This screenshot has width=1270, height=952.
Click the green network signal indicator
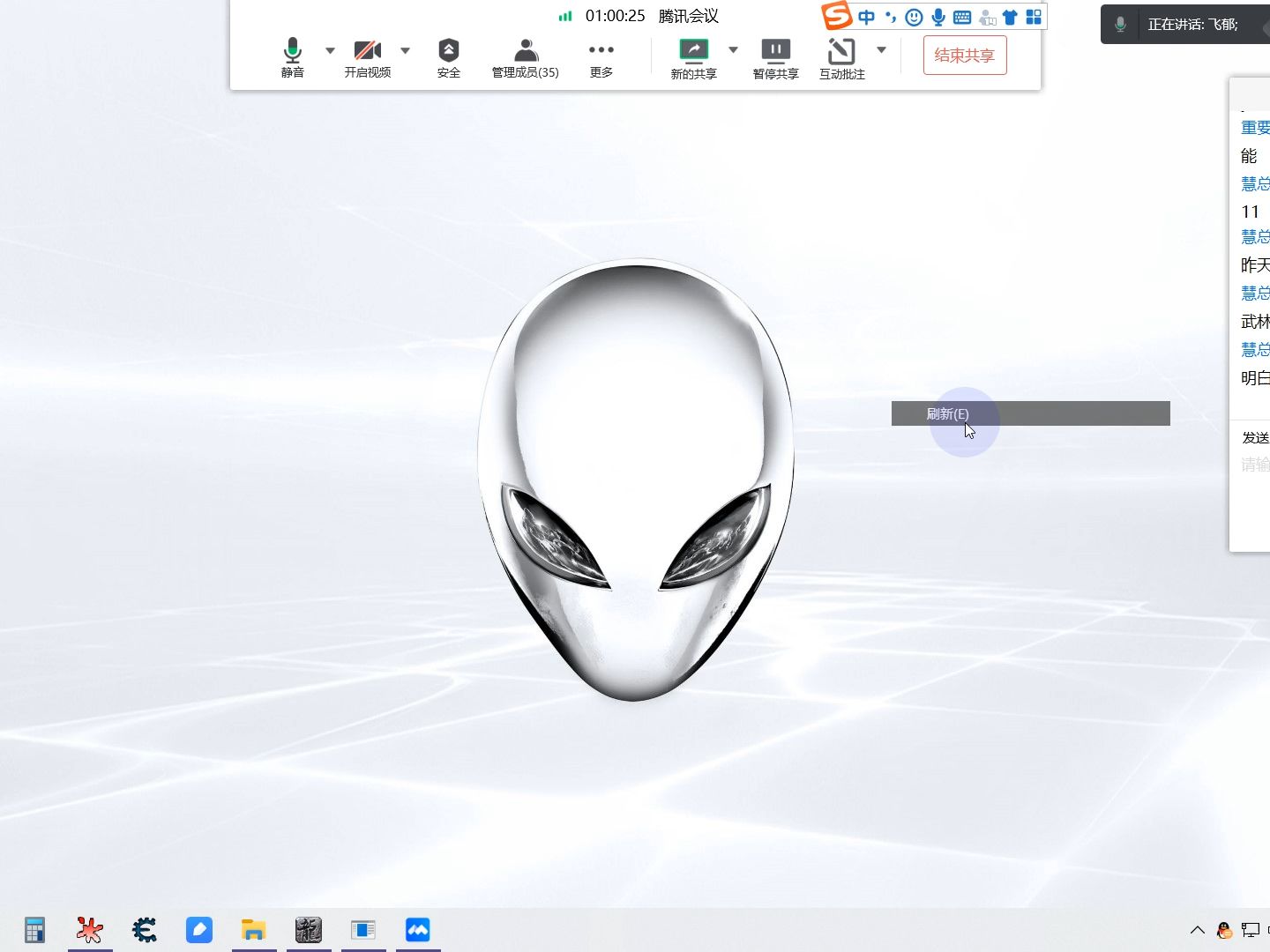[x=565, y=16]
